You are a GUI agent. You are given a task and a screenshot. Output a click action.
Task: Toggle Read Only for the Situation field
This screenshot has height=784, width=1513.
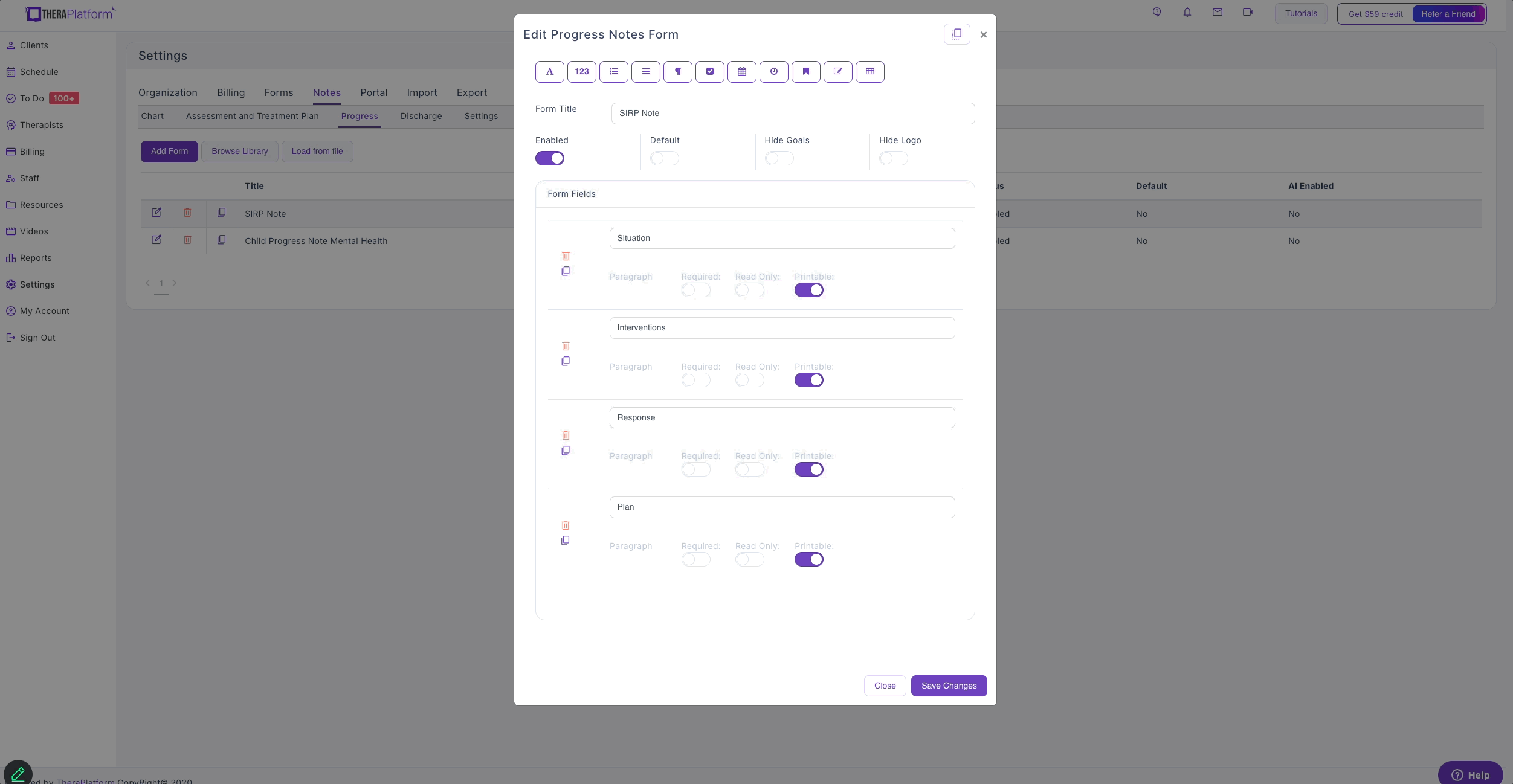click(750, 290)
